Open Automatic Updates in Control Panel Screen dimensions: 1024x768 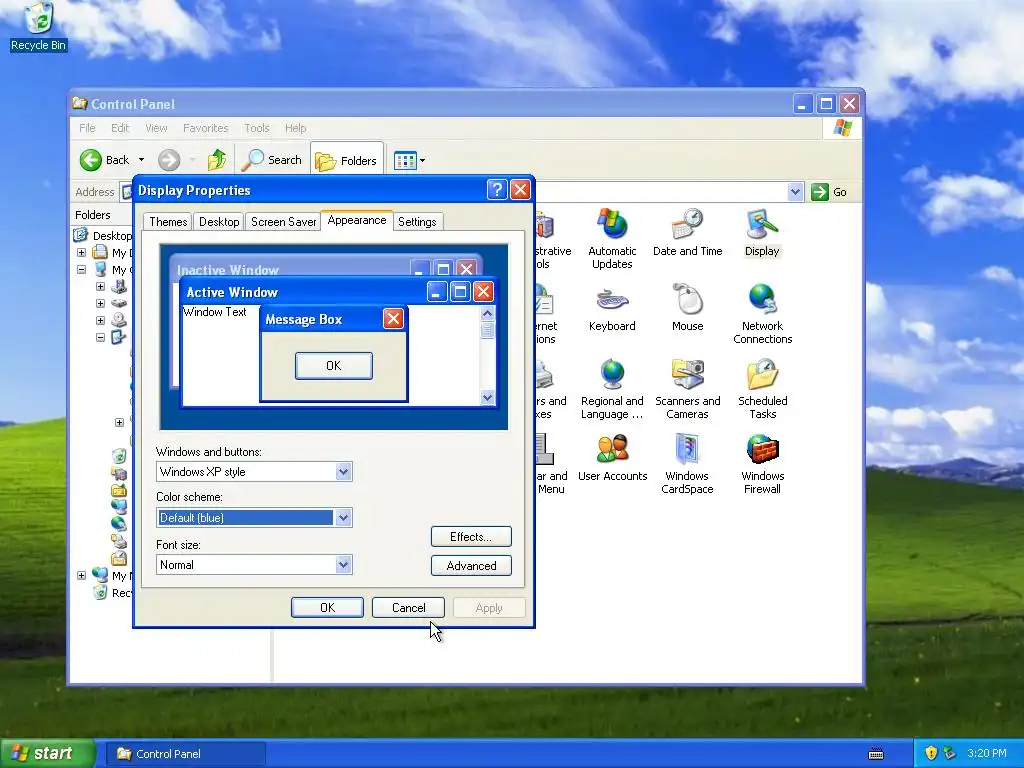(612, 238)
